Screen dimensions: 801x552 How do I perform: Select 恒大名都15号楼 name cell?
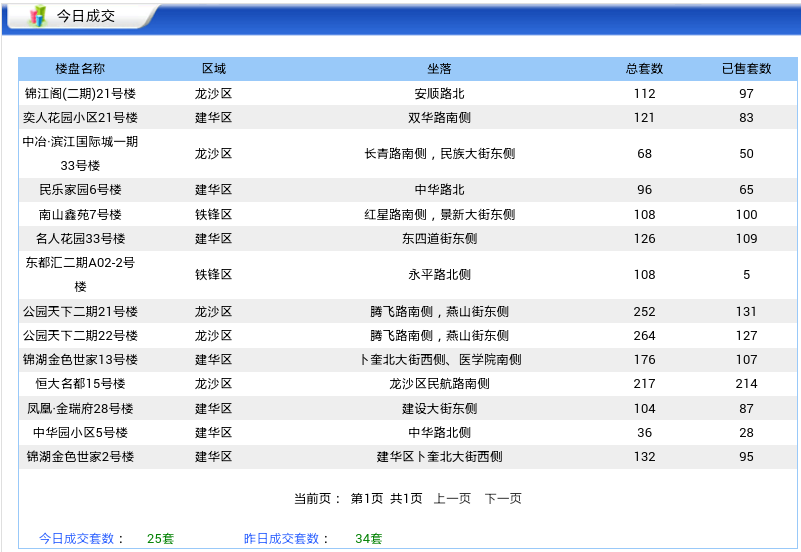point(80,383)
